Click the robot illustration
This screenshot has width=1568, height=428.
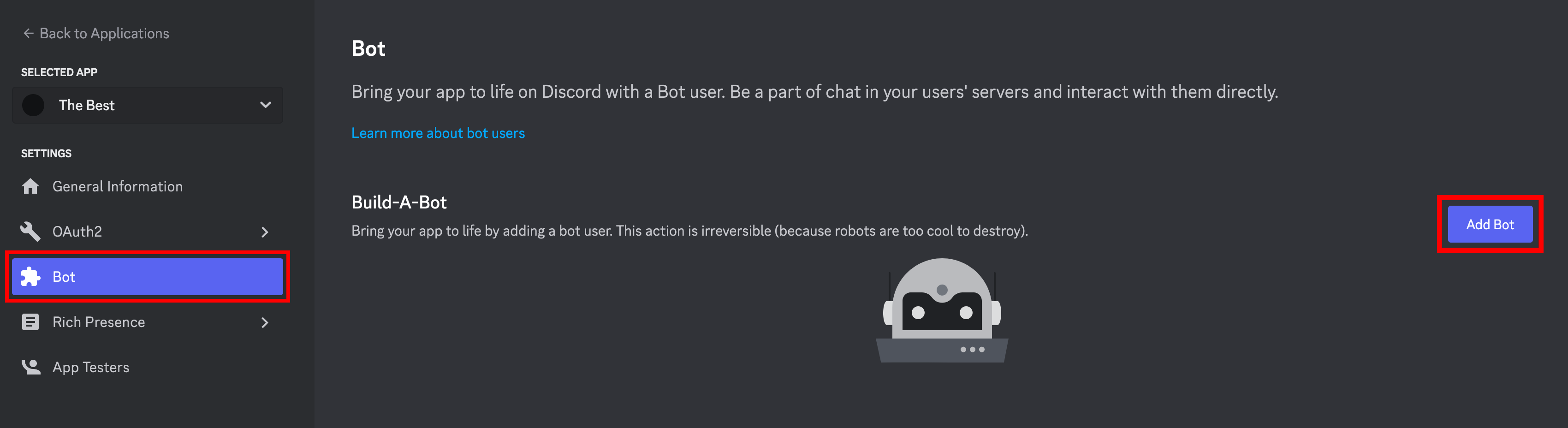point(942,310)
